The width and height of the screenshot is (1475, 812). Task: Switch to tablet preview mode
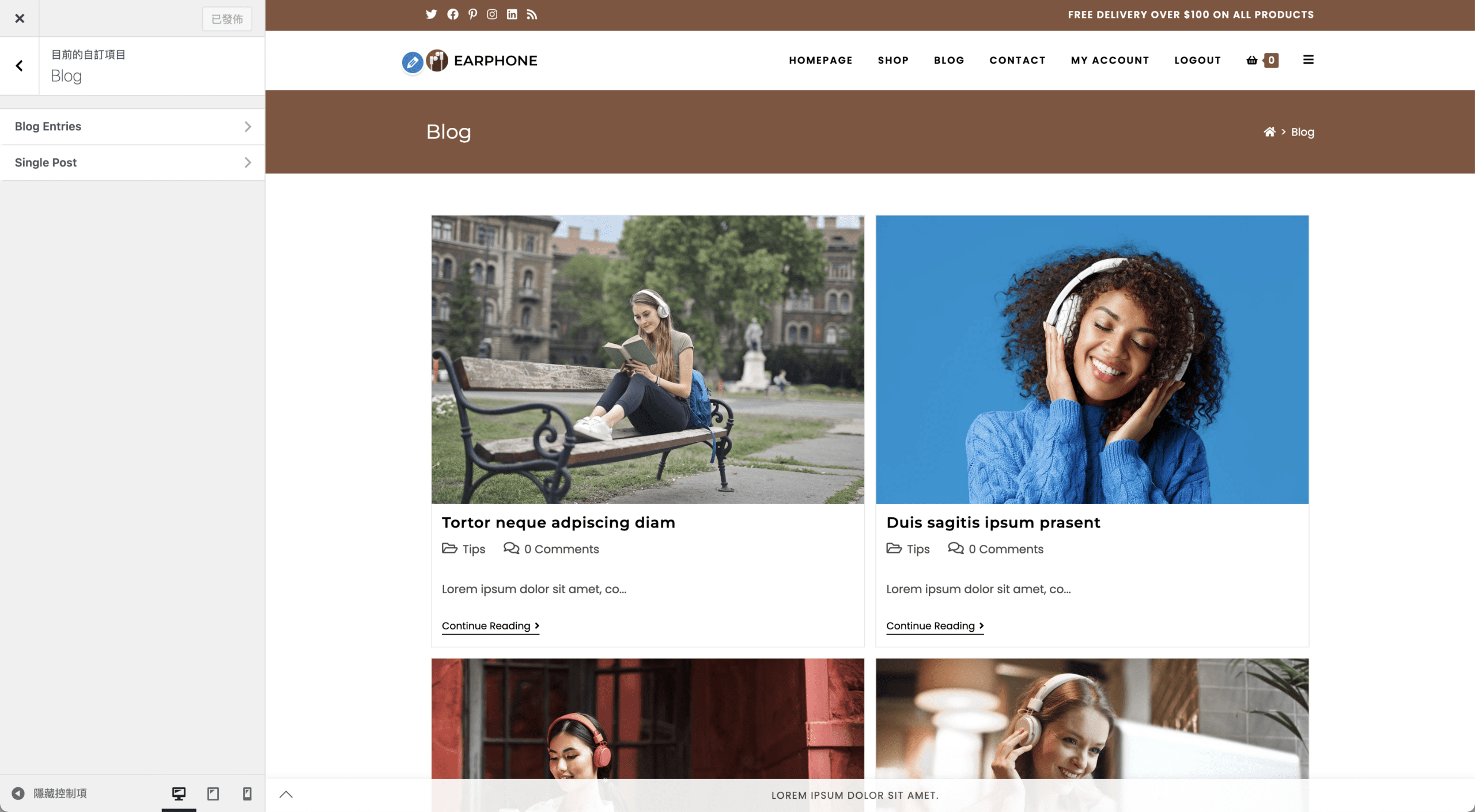pos(213,794)
